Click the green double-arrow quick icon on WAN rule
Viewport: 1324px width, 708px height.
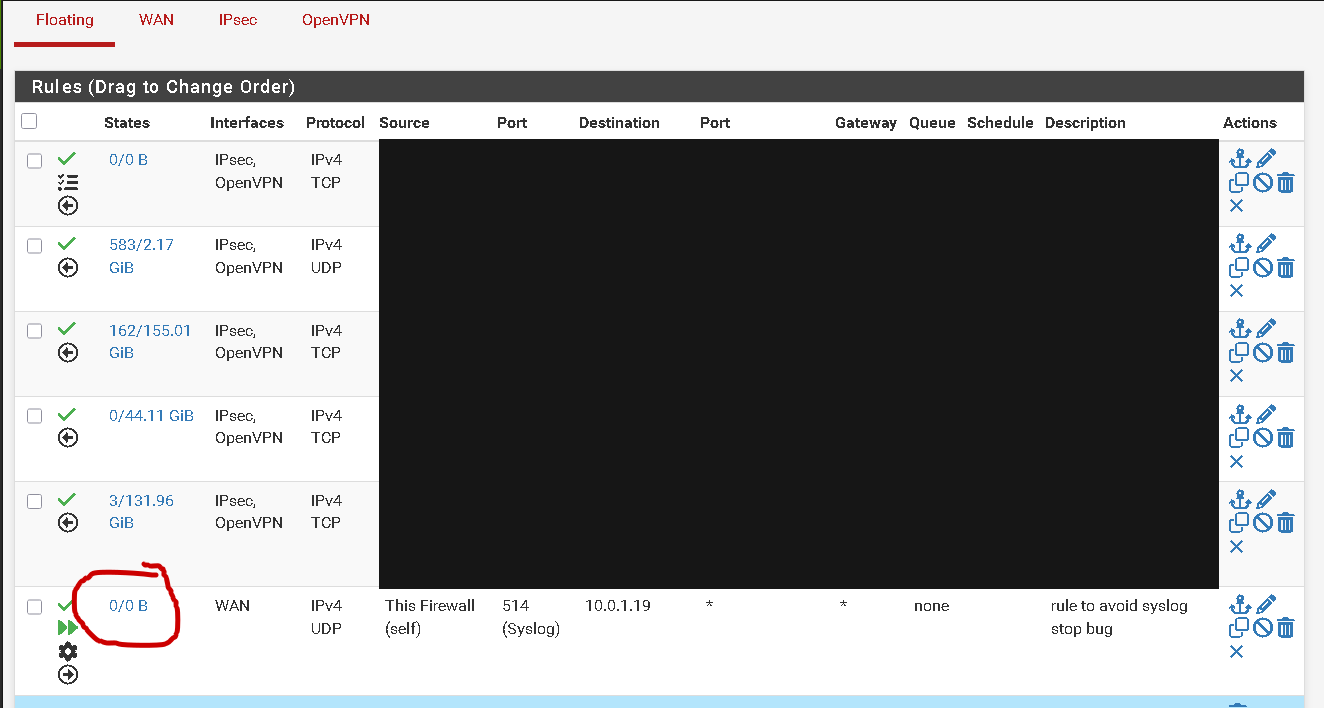(x=67, y=628)
